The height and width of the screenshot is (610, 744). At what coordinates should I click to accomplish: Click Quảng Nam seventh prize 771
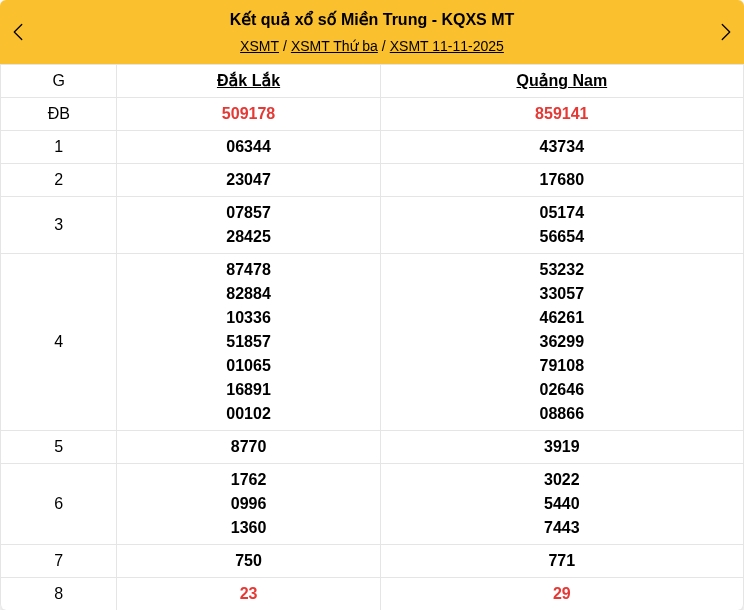[561, 561]
